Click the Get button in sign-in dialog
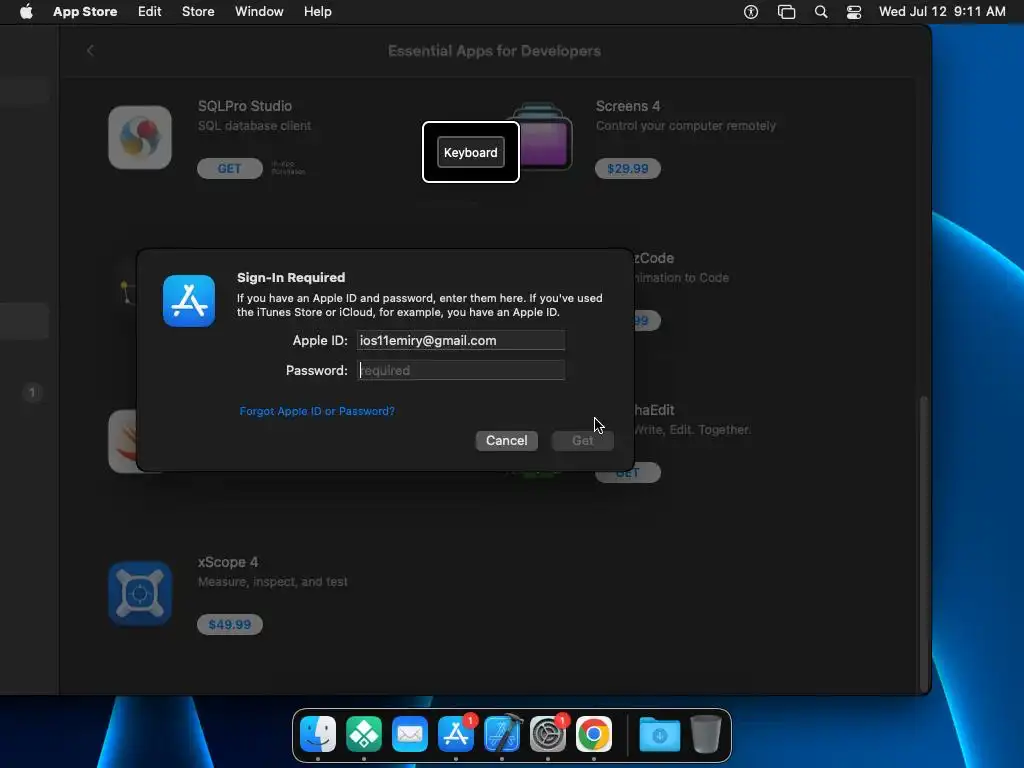Viewport: 1024px width, 768px height. [583, 440]
